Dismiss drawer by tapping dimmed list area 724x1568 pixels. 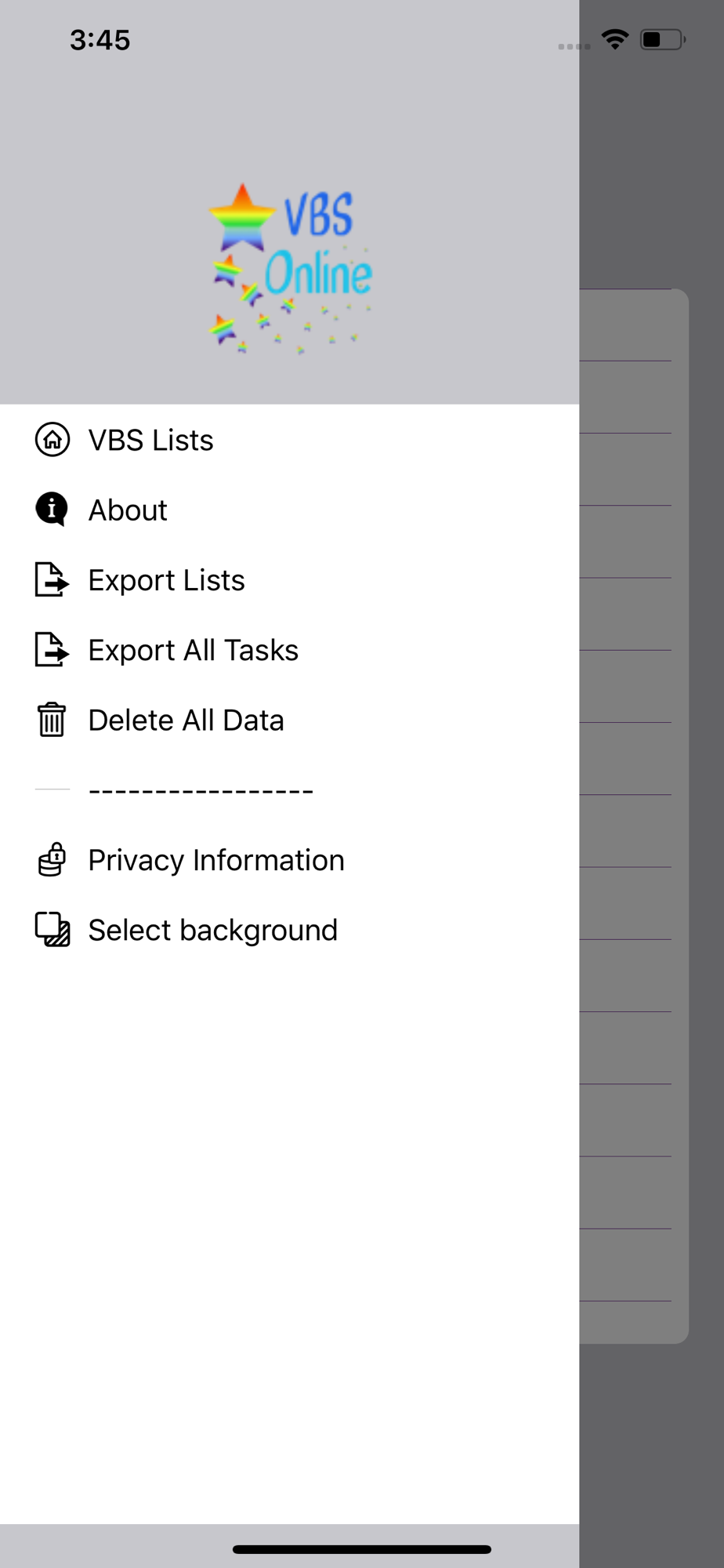click(652, 784)
